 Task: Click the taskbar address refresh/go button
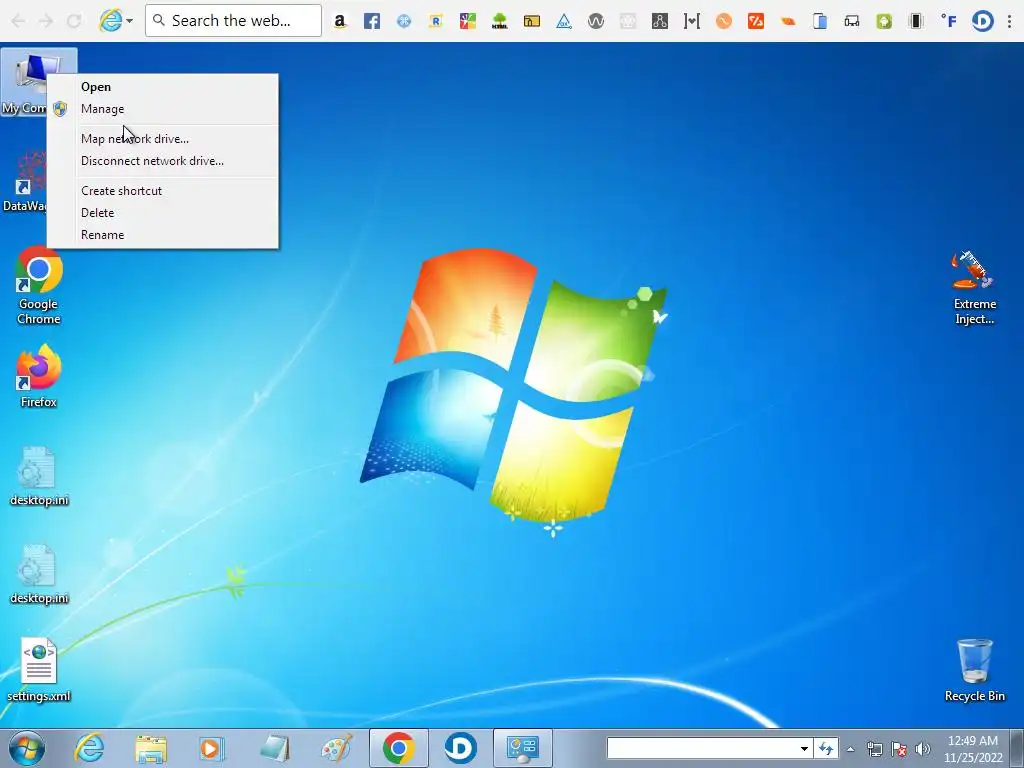(825, 748)
